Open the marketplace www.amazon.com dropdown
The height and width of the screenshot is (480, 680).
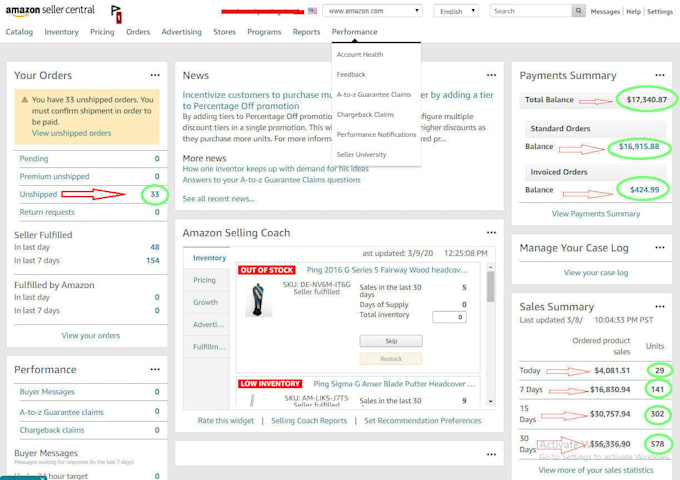tap(373, 11)
